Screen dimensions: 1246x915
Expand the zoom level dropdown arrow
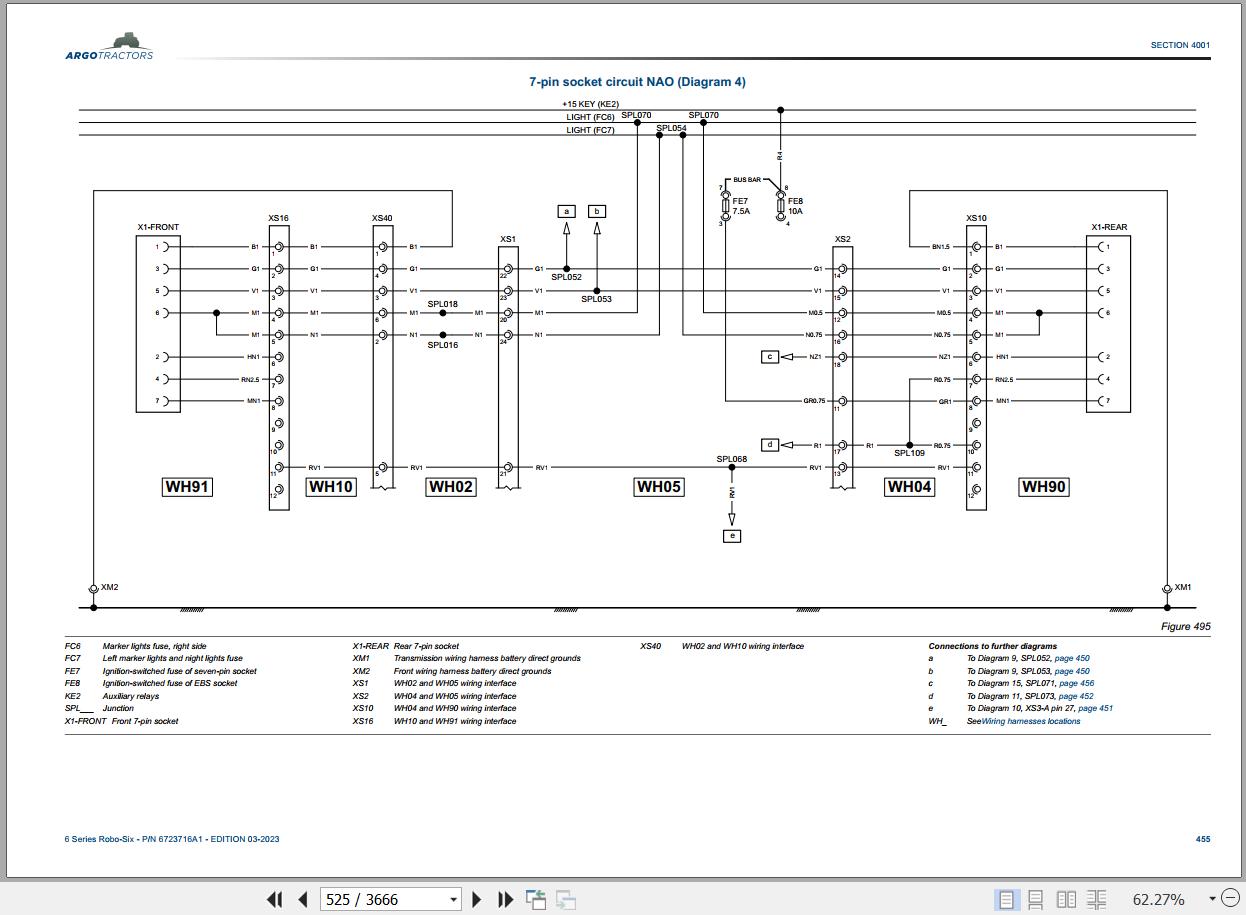click(1212, 899)
